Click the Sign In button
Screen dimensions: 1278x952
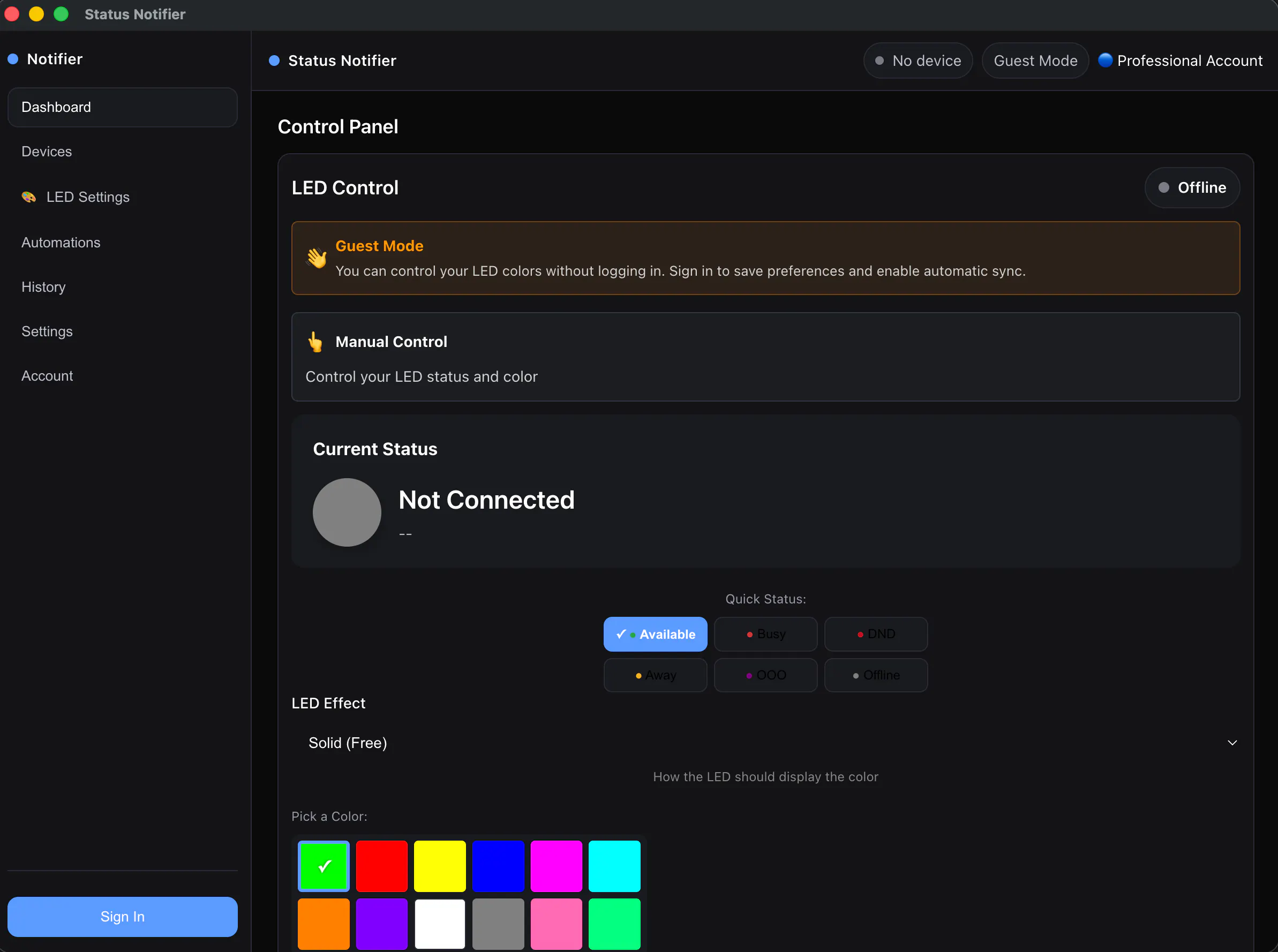(122, 916)
